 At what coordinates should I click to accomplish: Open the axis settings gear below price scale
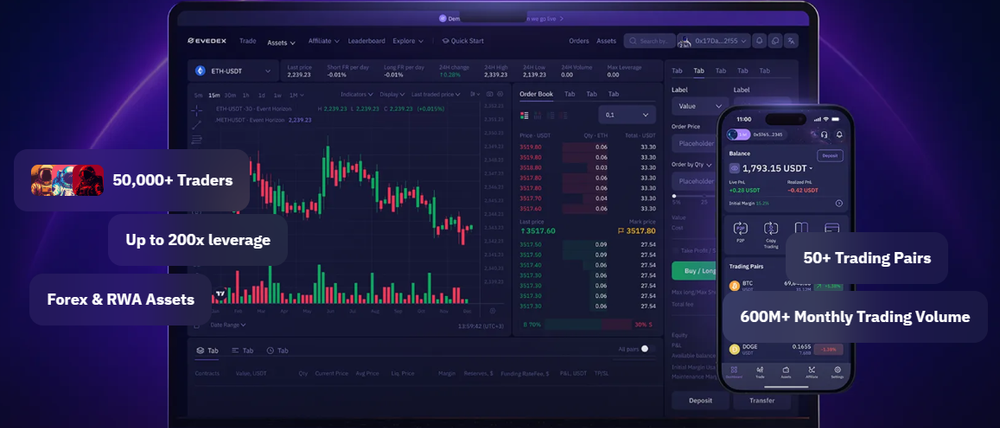click(x=492, y=311)
